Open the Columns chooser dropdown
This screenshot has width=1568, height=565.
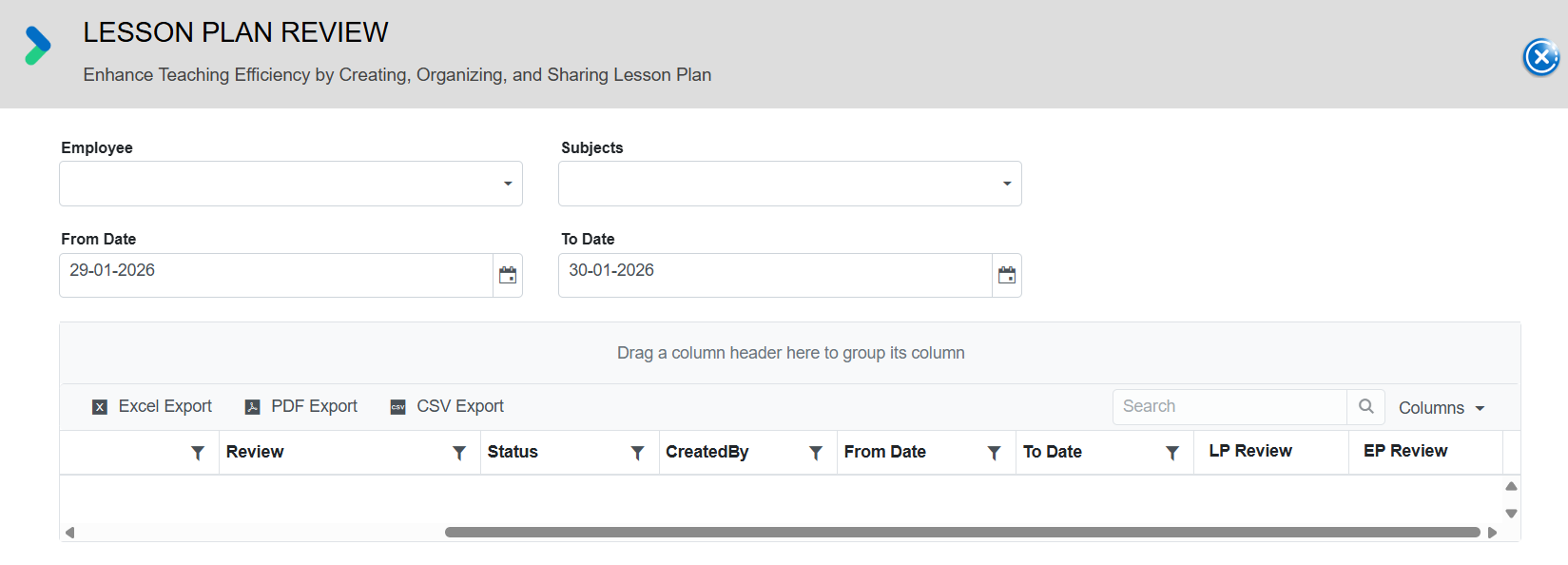point(1442,407)
